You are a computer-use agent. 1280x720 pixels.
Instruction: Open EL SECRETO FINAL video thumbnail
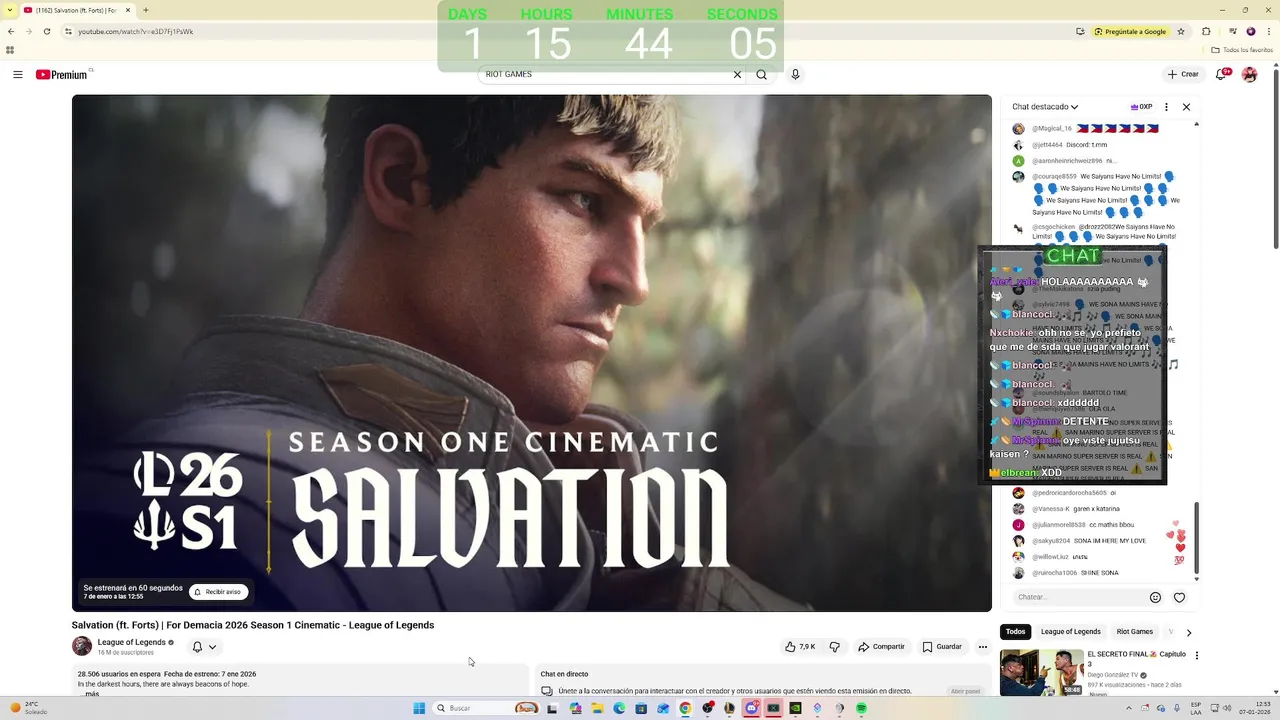(1041, 673)
